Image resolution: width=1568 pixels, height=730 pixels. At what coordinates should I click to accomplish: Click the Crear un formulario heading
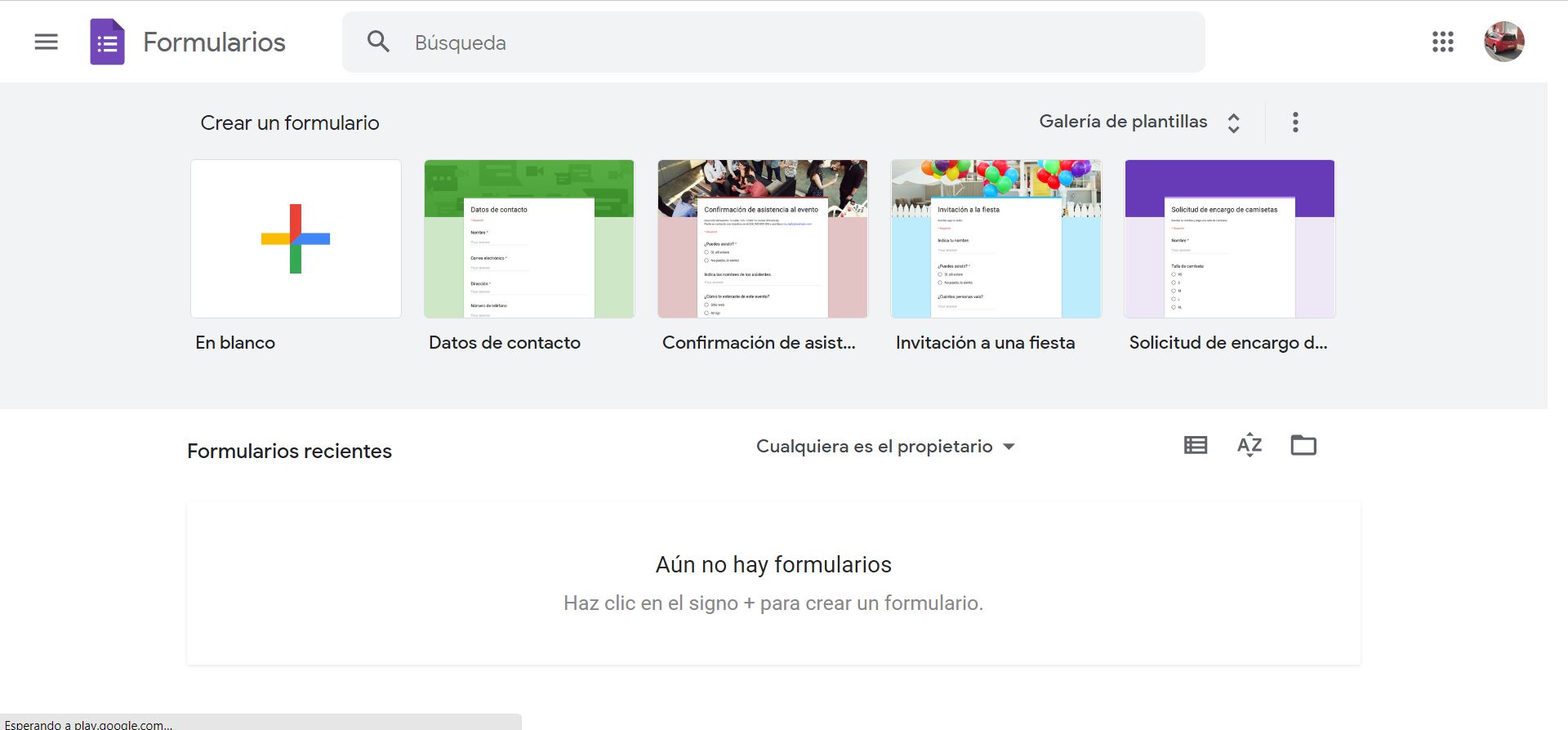(x=290, y=123)
